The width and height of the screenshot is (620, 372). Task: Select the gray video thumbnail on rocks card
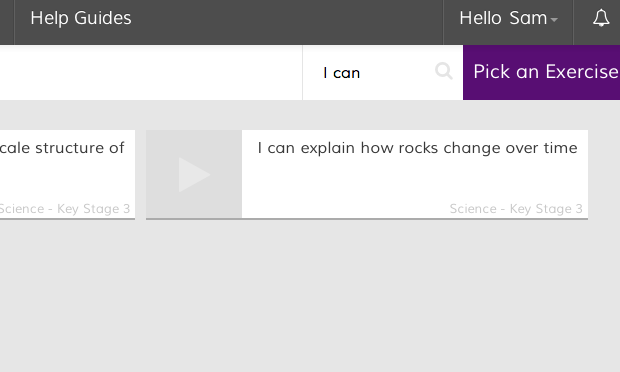point(194,174)
